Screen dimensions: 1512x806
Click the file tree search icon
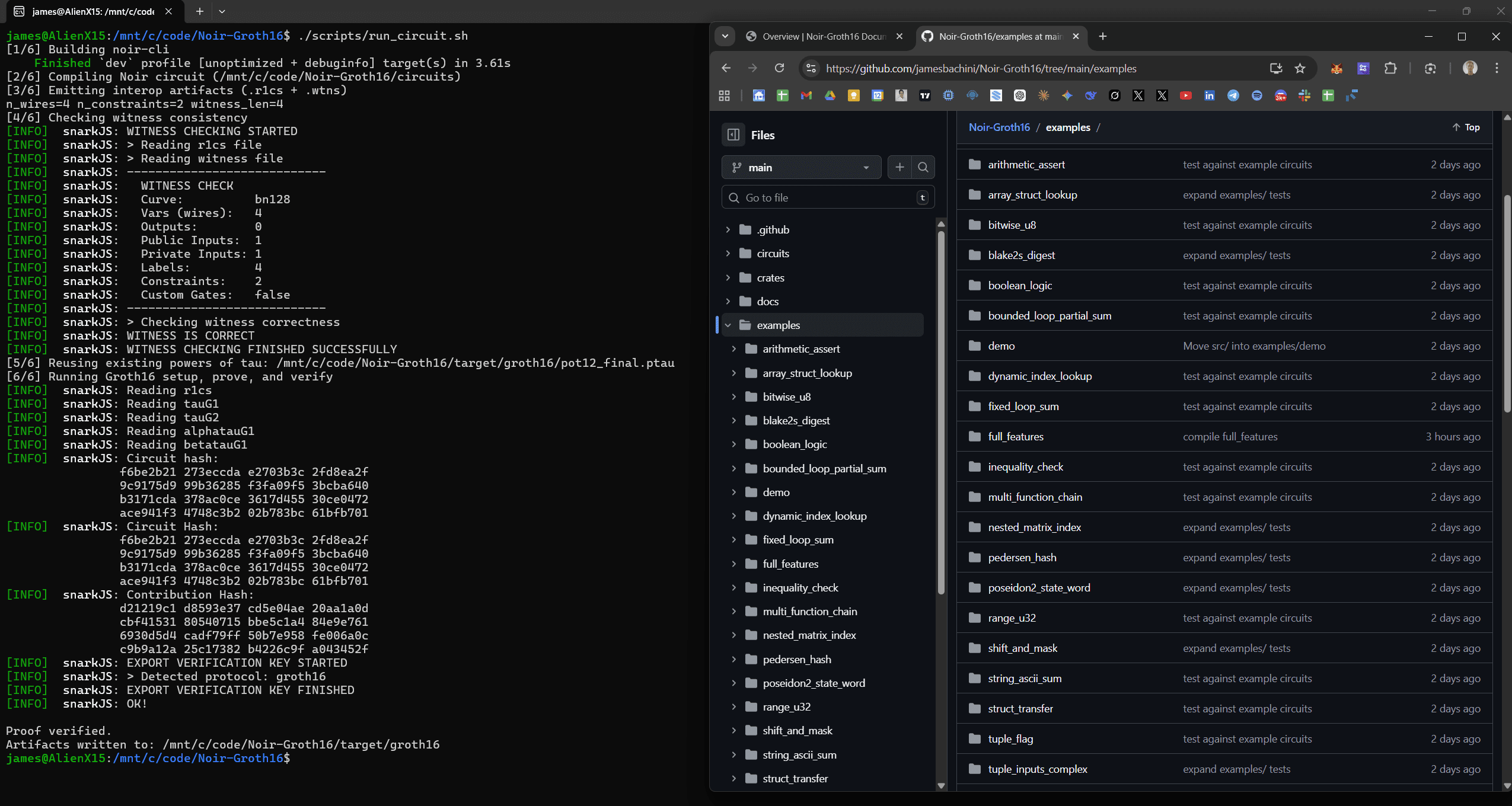[x=923, y=168]
